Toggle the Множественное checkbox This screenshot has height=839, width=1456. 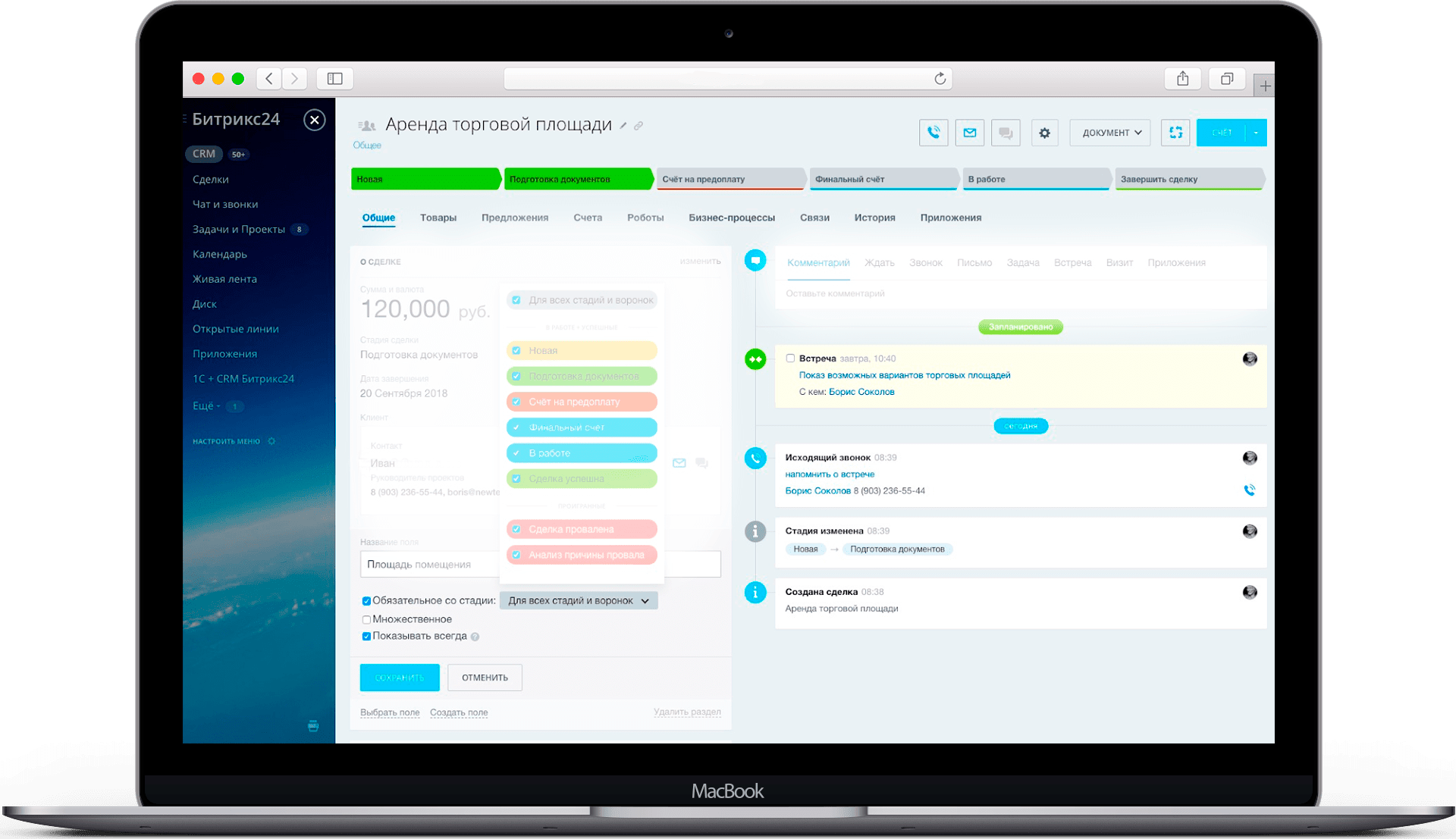click(x=365, y=619)
